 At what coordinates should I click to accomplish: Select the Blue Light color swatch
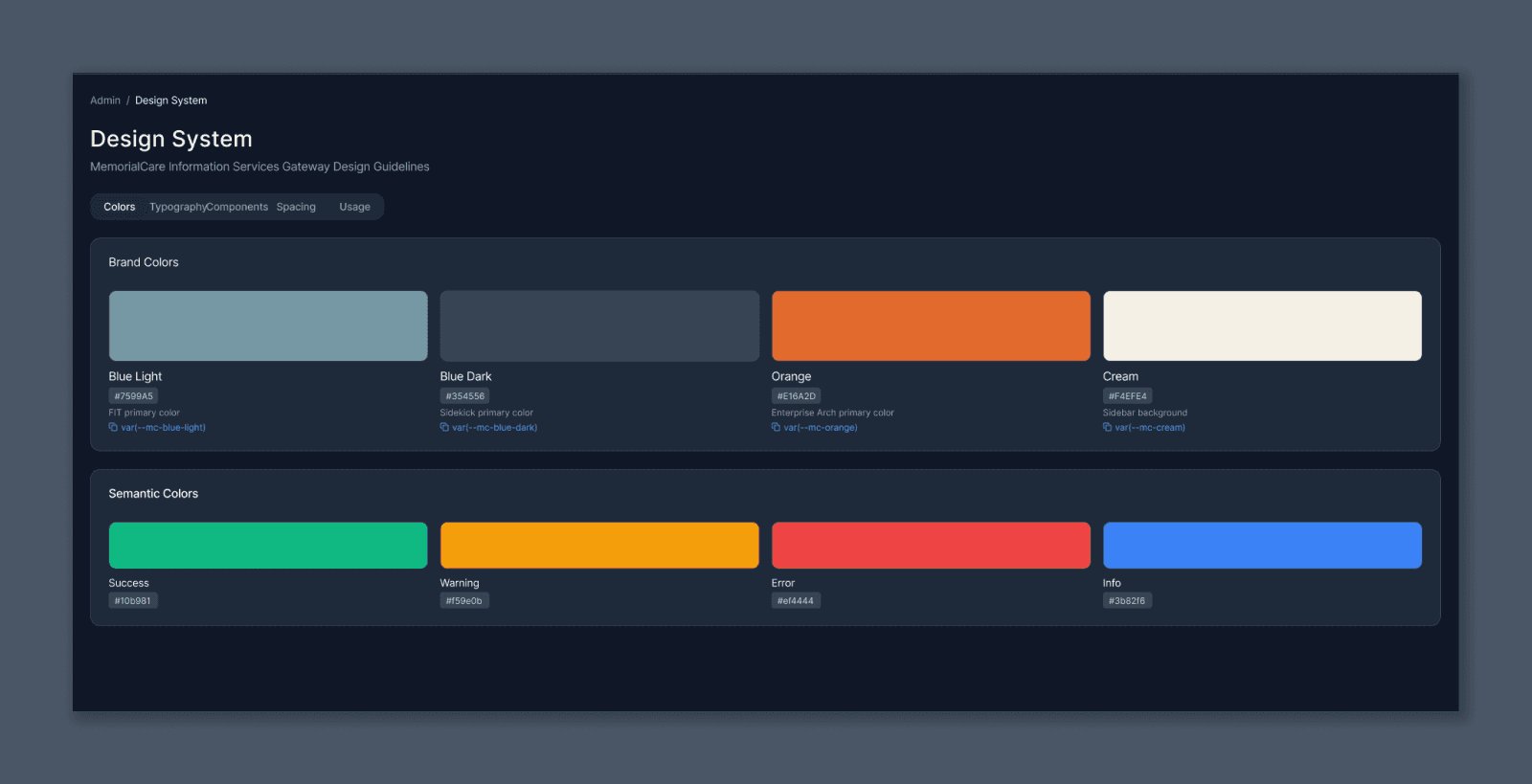click(268, 325)
